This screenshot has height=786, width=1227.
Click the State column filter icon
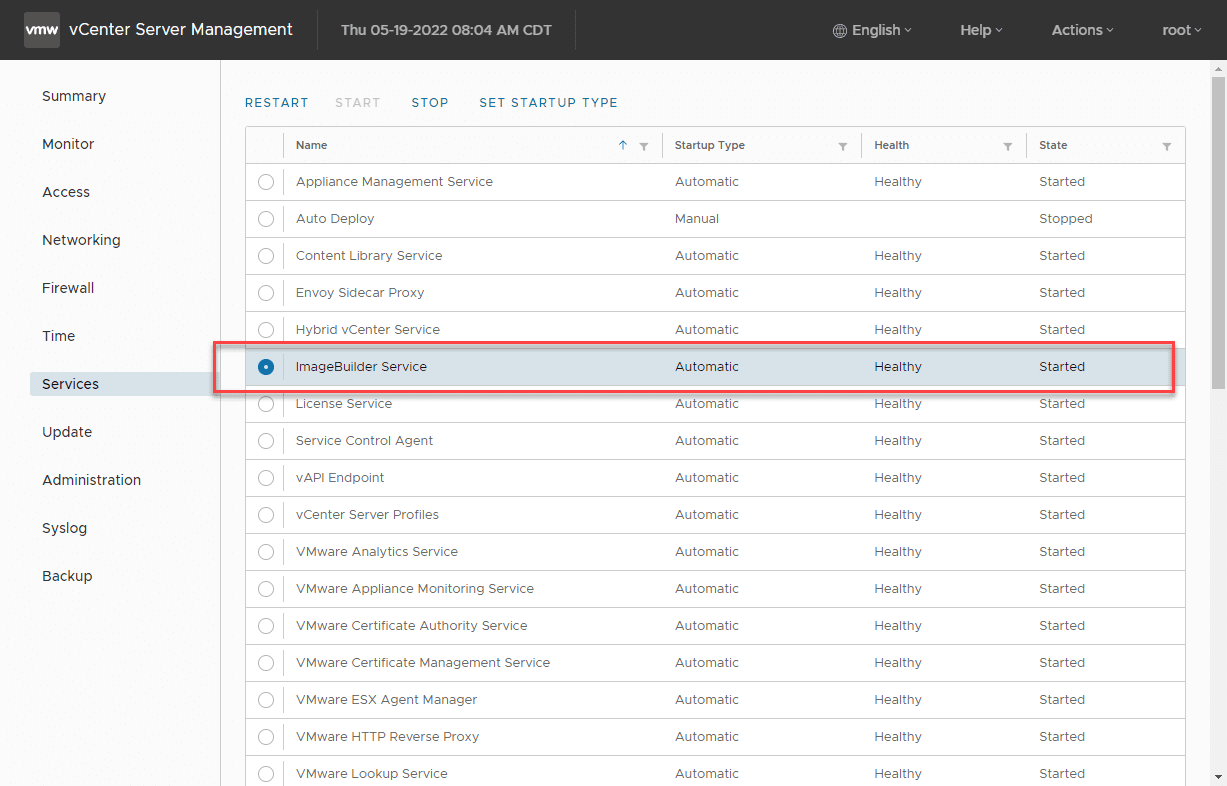[1167, 146]
